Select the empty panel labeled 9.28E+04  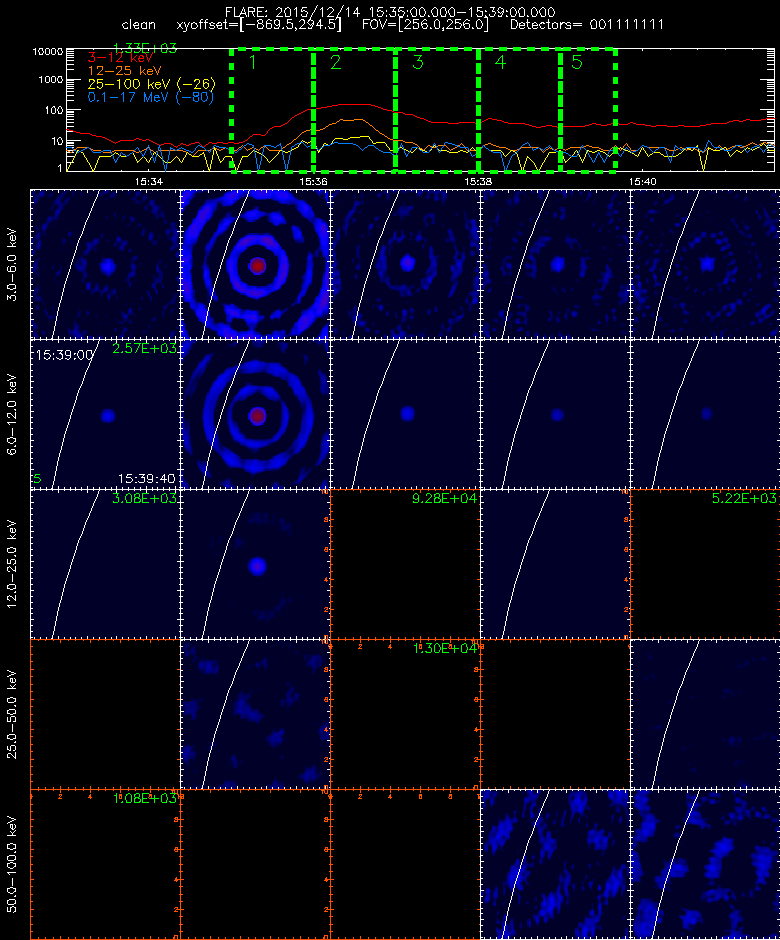tap(405, 564)
